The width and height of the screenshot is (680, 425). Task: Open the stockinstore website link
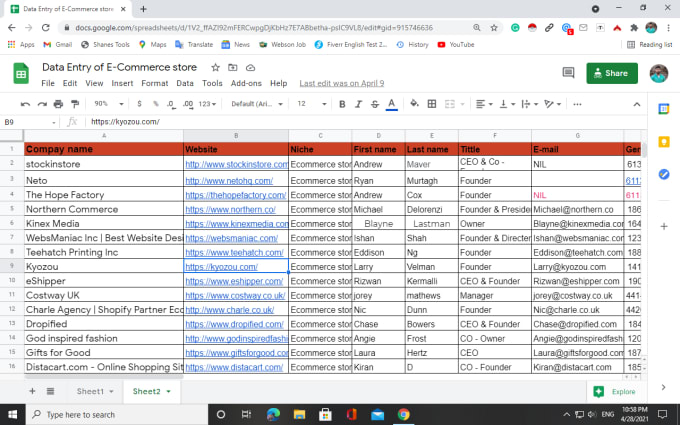236,164
